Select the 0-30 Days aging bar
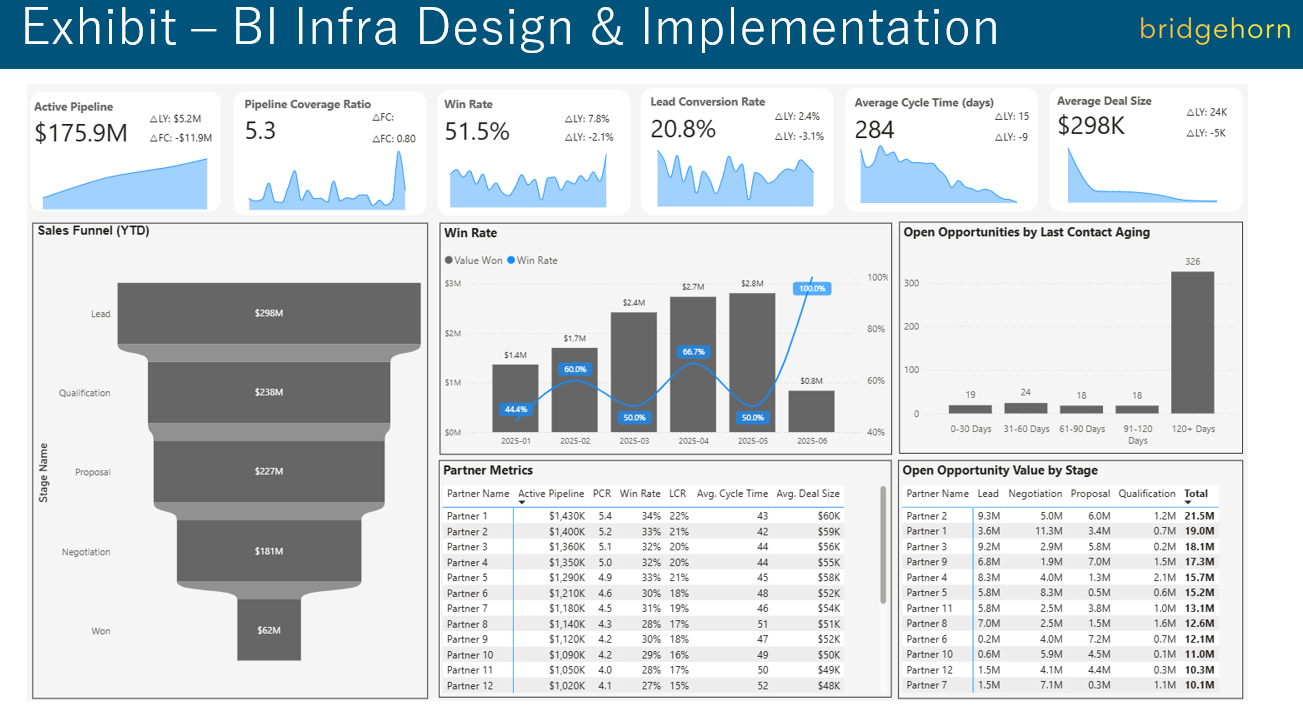The image size is (1303, 706). [970, 409]
